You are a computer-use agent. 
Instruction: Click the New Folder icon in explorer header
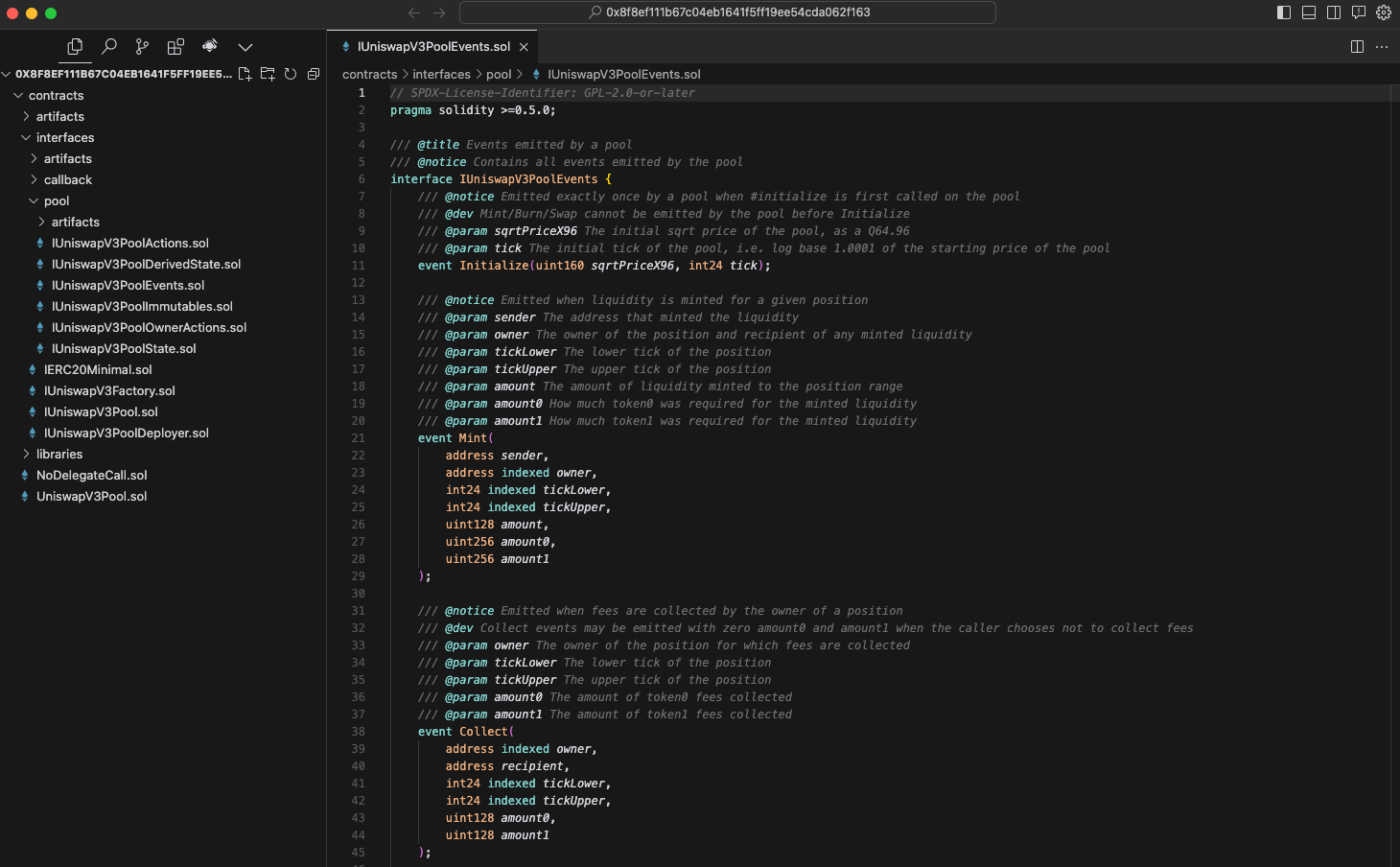tap(268, 74)
